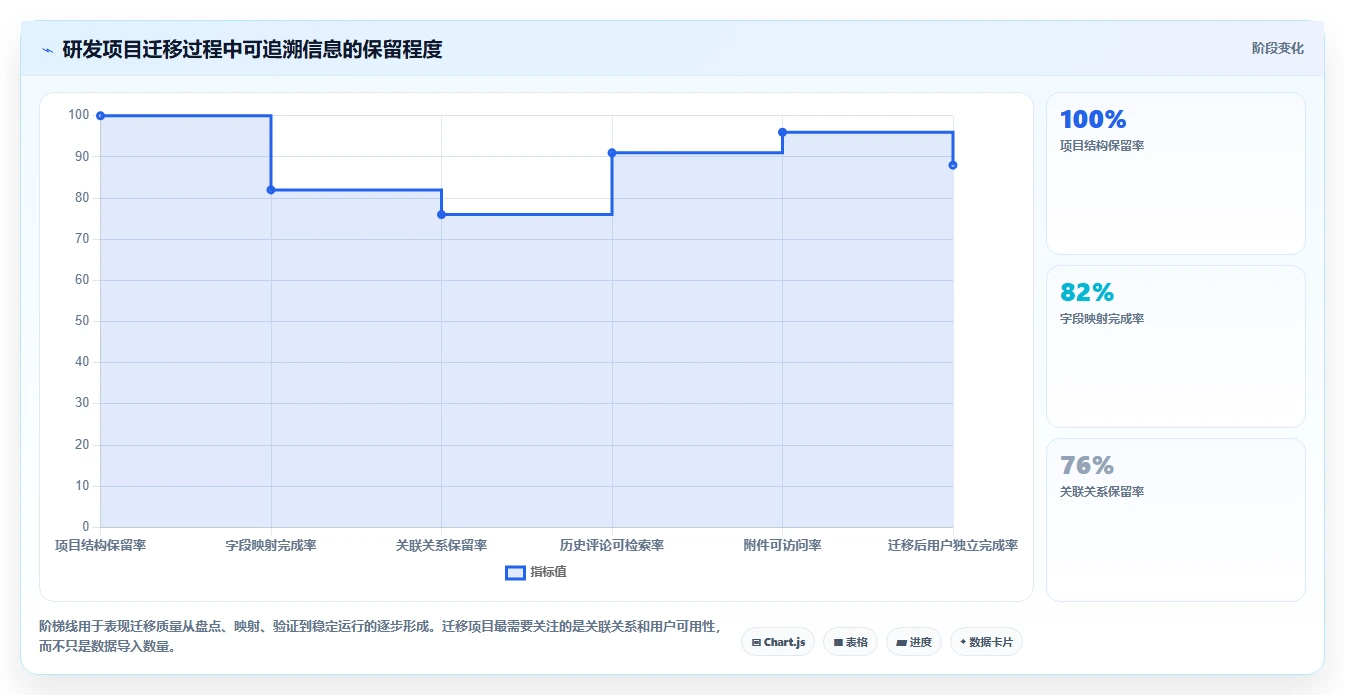The width and height of the screenshot is (1345, 695).
Task: Click the chart title 研发项目迁移过程中可追溯信息的保留程度
Action: click(x=252, y=49)
